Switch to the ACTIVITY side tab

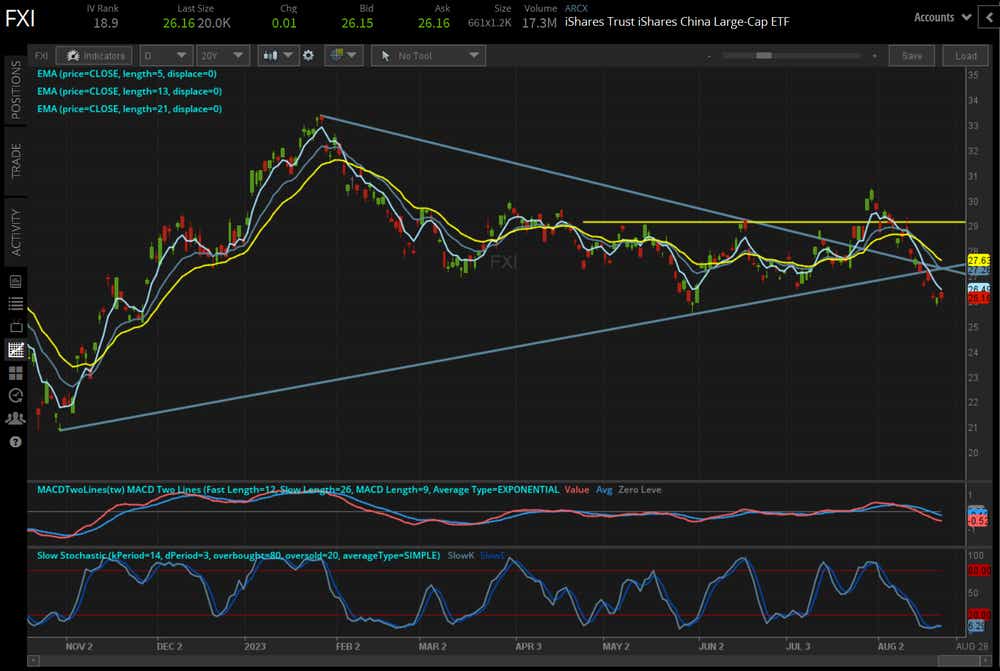[x=16, y=232]
